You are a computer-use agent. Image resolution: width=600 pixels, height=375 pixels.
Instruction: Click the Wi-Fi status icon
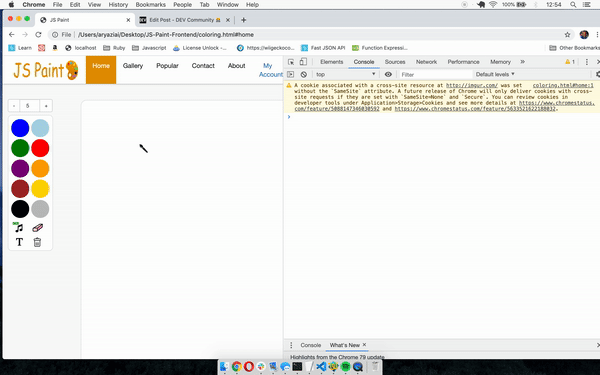(x=493, y=5)
